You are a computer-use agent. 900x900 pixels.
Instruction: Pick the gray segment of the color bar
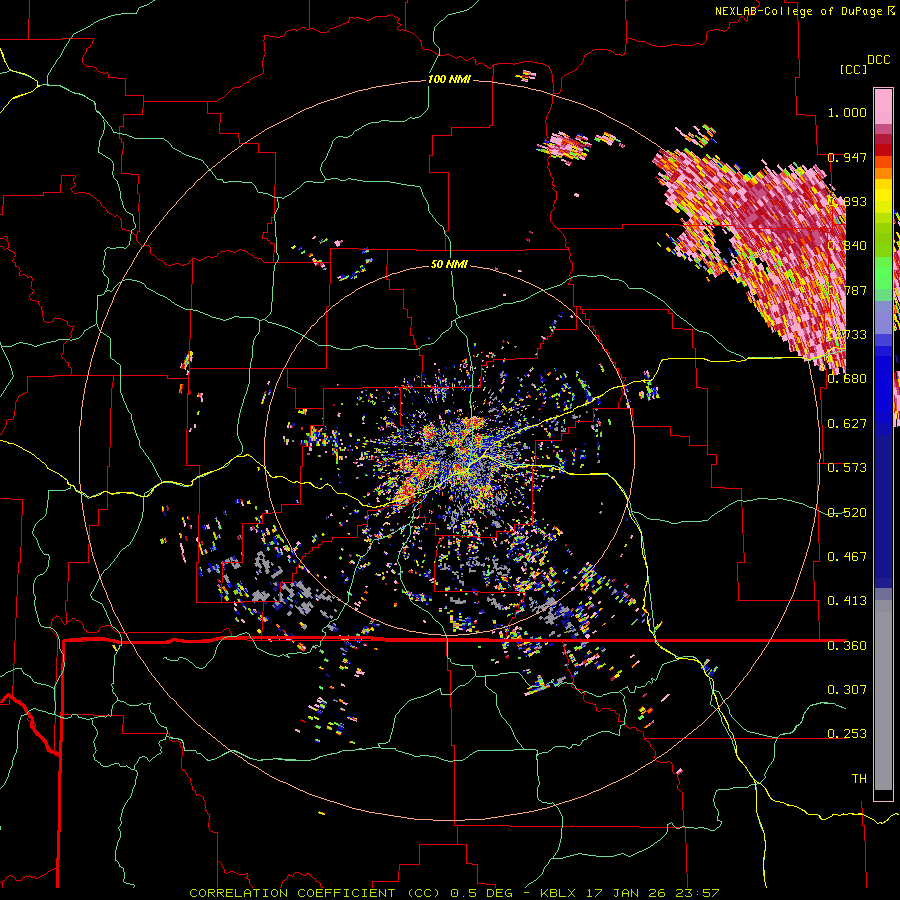coord(883,695)
